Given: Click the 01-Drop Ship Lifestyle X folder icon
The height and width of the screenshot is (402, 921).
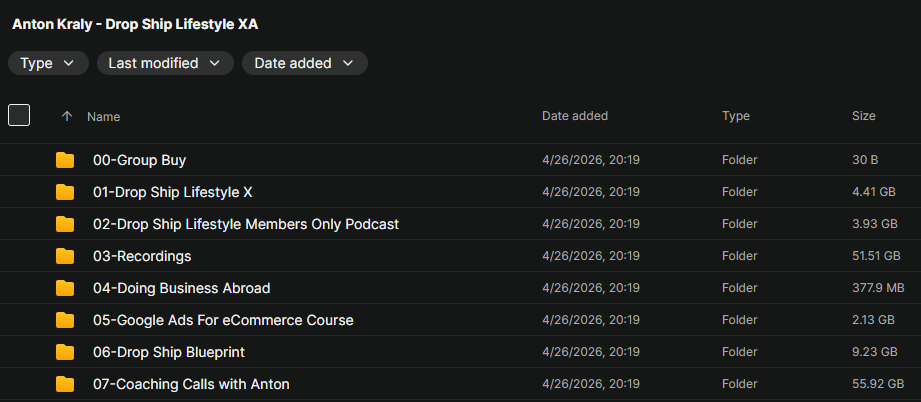Looking at the screenshot, I should tap(65, 192).
